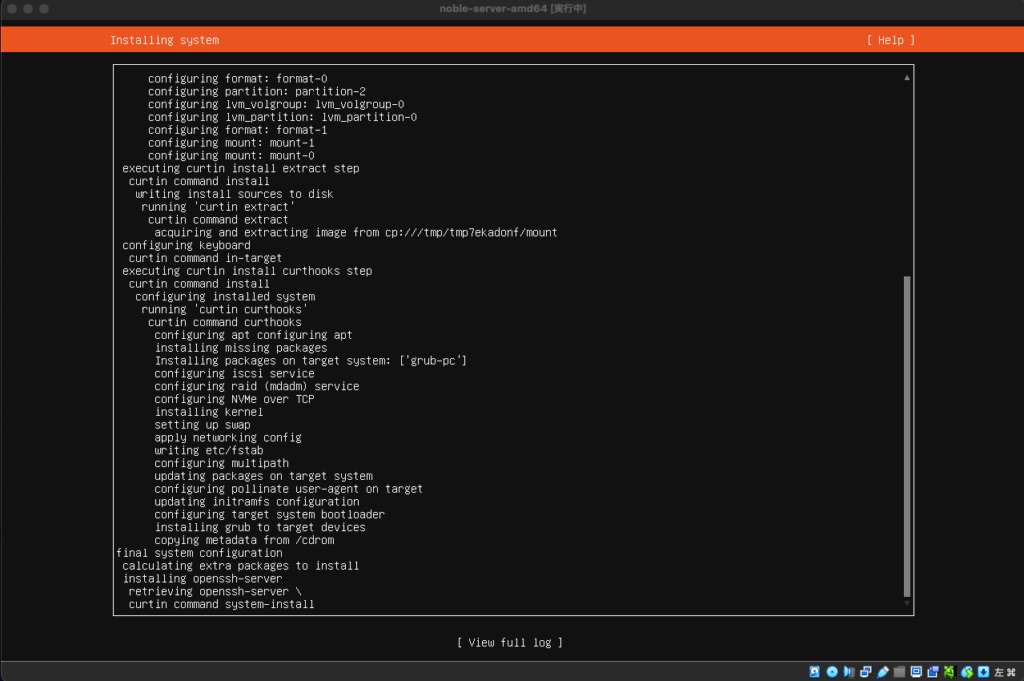Viewport: 1024px width, 681px height.
Task: Select log line 'configuring partition: partition-2'
Action: (x=257, y=91)
